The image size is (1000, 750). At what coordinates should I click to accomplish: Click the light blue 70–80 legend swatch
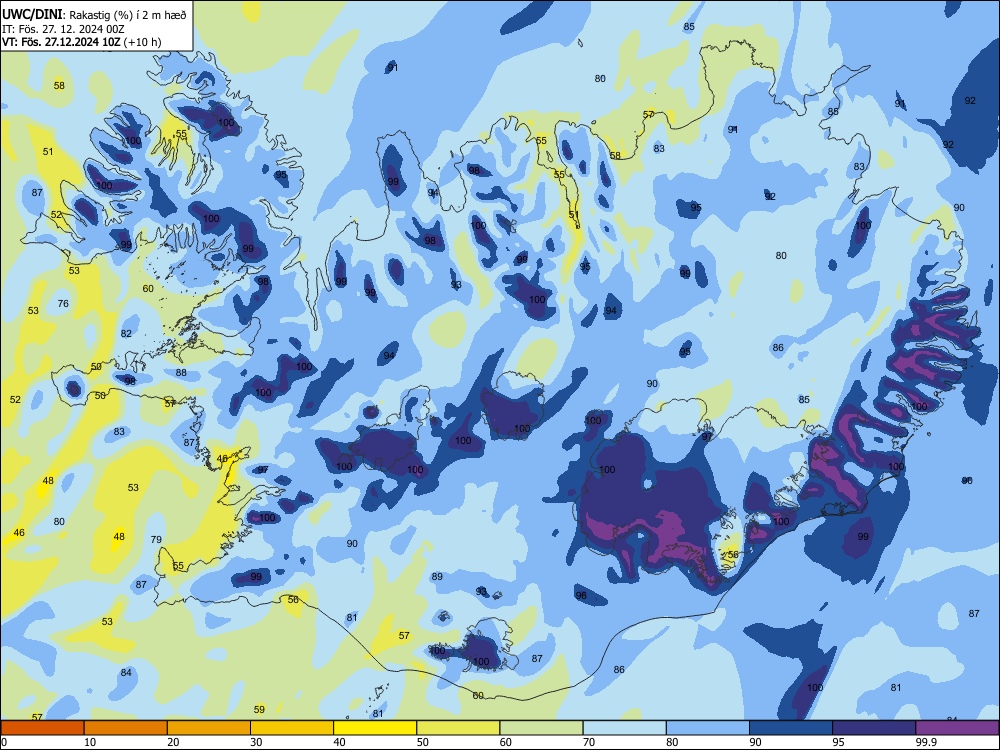[624, 728]
